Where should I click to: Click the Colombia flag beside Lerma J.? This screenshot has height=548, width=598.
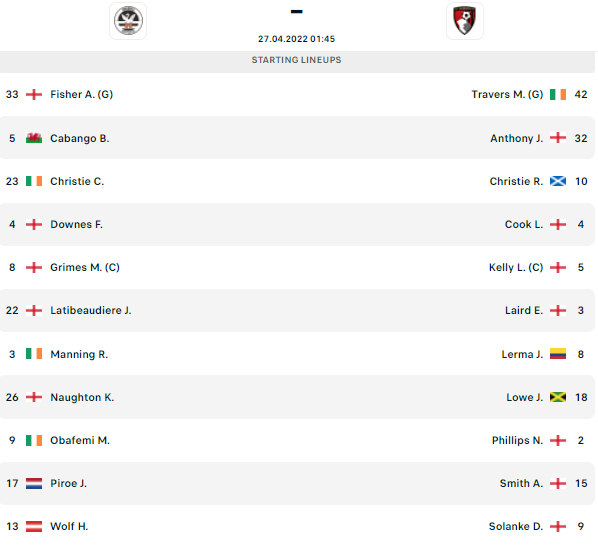coord(558,354)
